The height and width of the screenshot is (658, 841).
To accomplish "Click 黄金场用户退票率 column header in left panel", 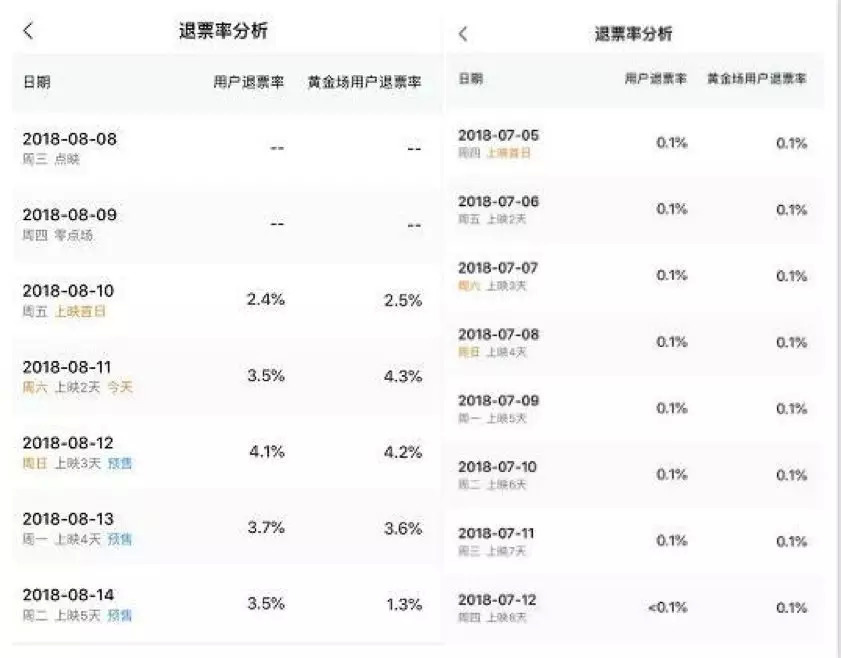I will (x=365, y=83).
